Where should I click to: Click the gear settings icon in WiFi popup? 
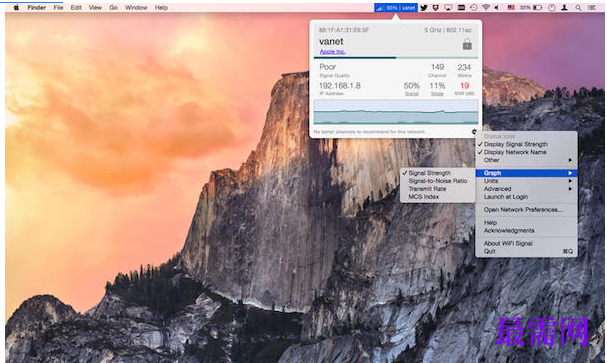click(474, 132)
